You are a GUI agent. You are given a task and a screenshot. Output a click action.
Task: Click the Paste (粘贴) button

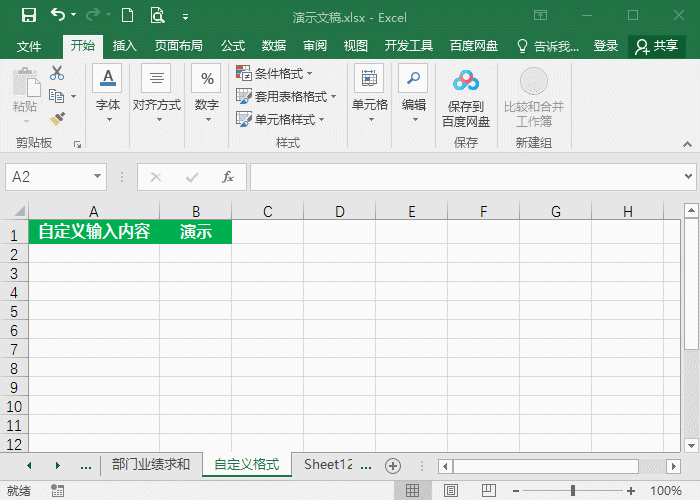tap(25, 96)
